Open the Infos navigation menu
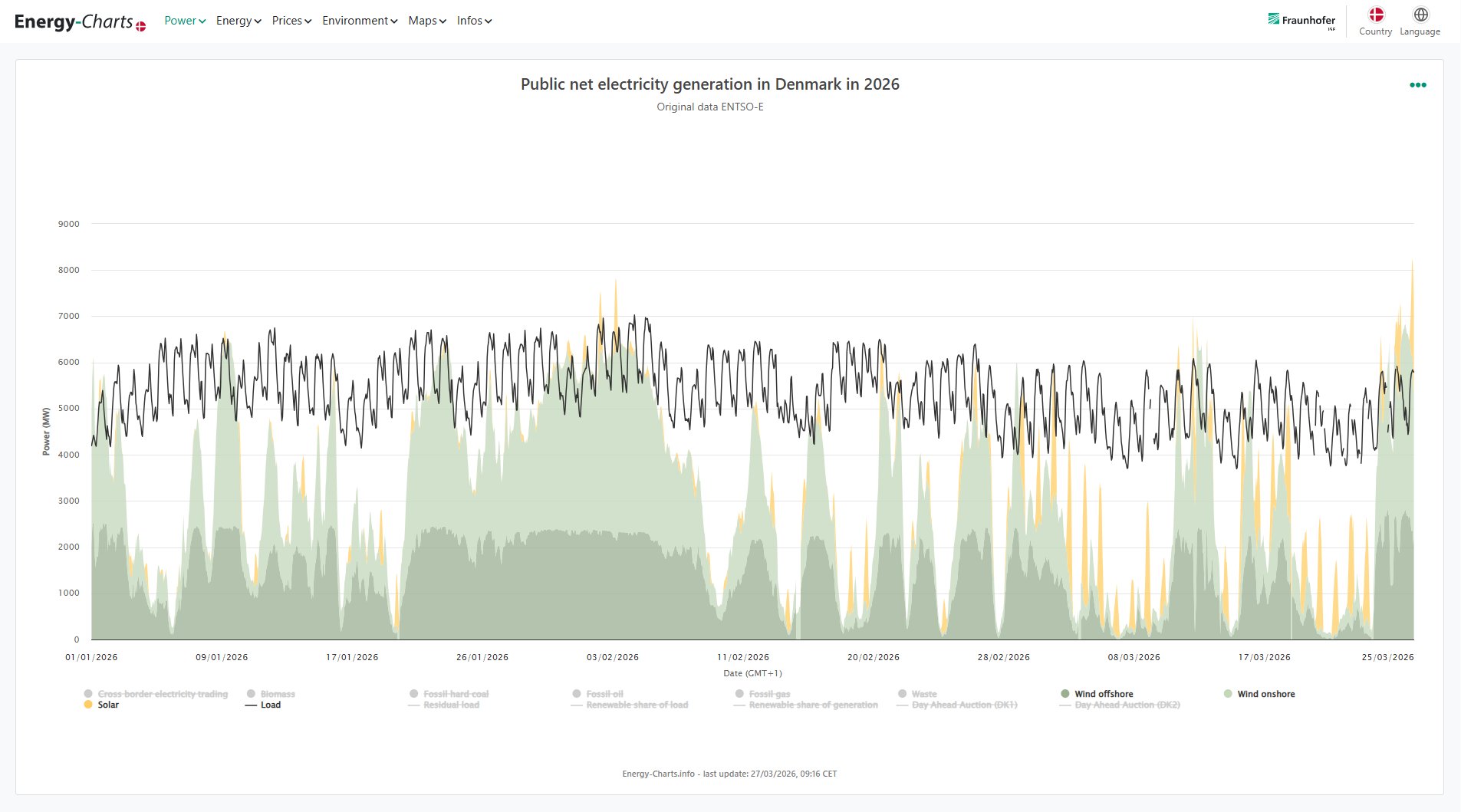 [474, 21]
